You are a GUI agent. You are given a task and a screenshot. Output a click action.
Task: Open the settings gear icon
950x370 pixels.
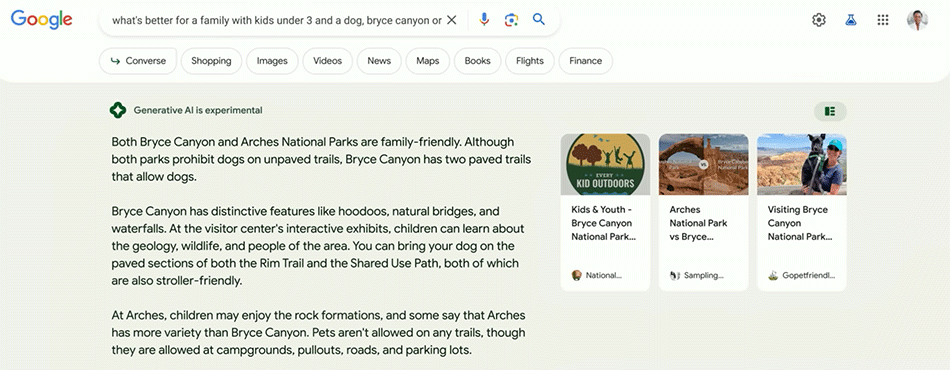pos(819,20)
